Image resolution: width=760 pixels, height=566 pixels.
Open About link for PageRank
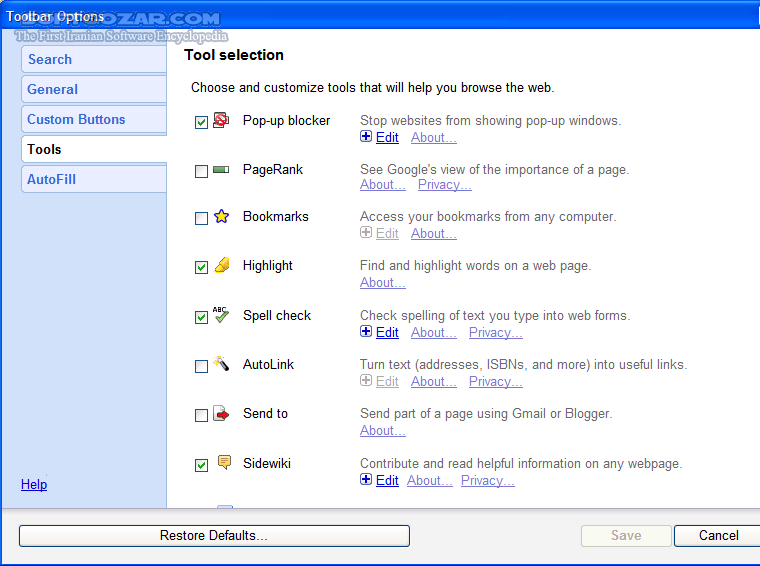[x=383, y=185]
